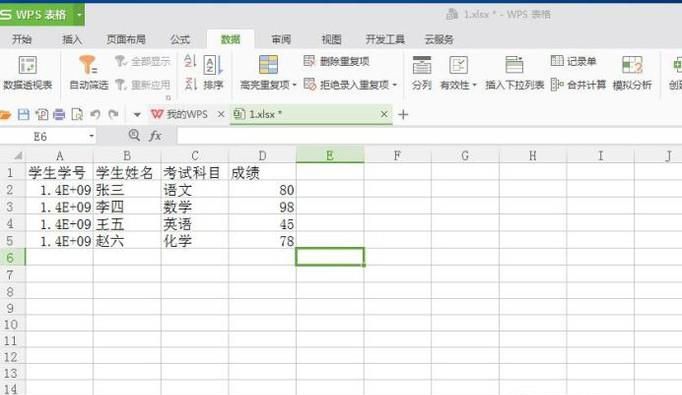Click the Select All corner triangle
The width and height of the screenshot is (682, 395).
(17, 156)
